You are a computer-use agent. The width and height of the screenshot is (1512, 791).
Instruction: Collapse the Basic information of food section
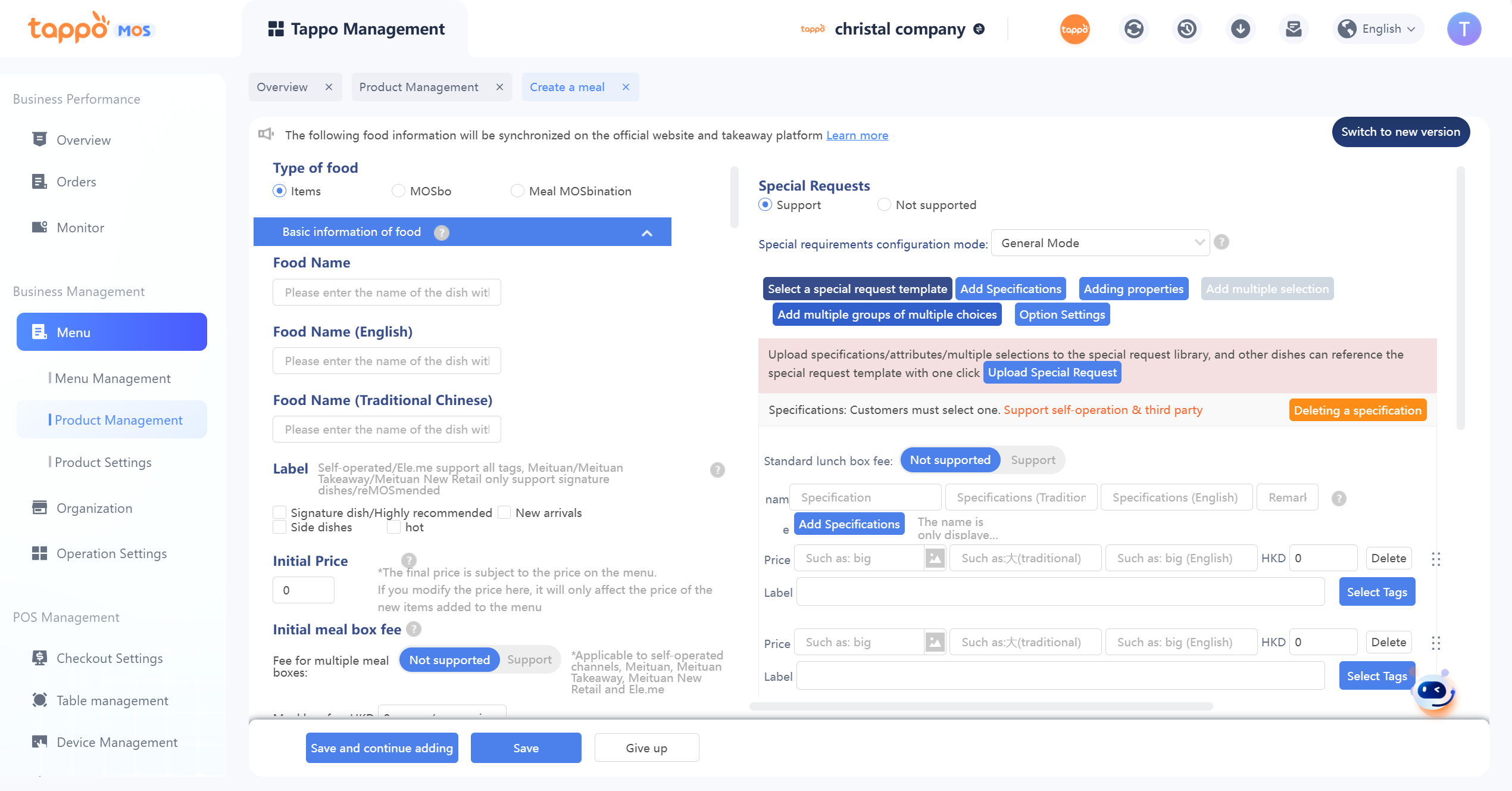tap(646, 233)
